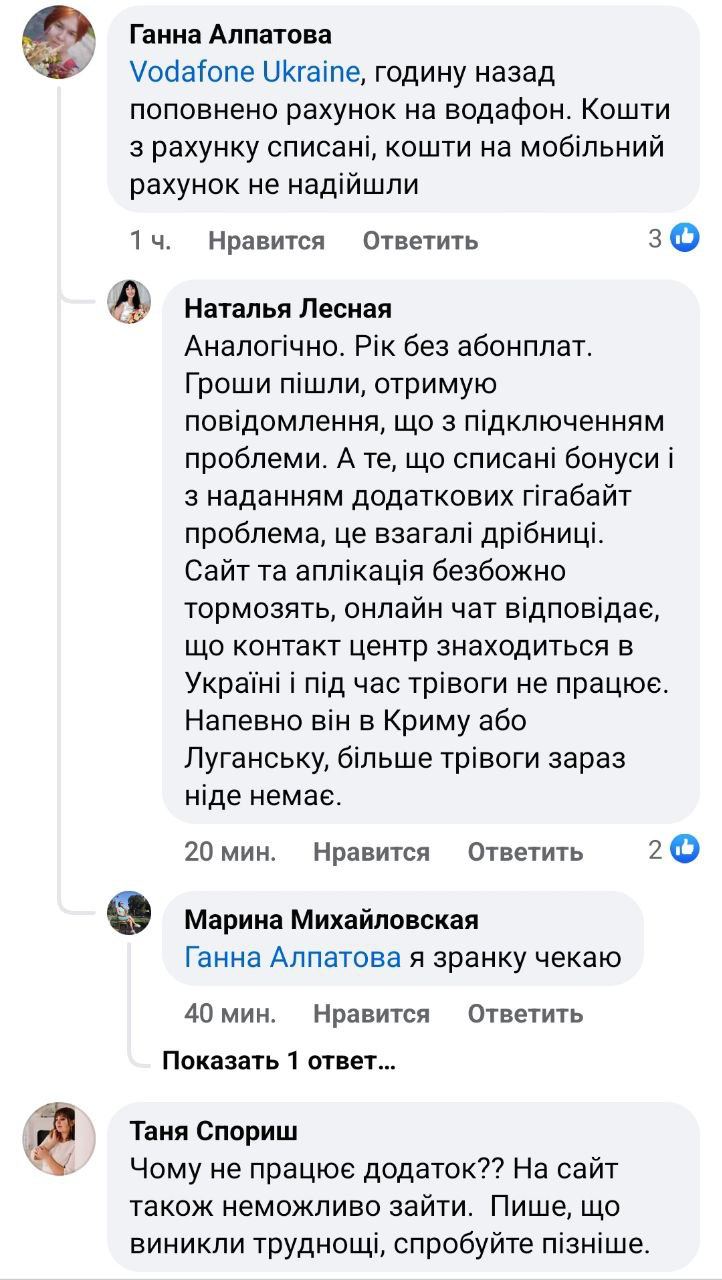This screenshot has width=722, height=1280.
Task: Reply to Марина Михайловская's comment
Action: coord(525,1013)
